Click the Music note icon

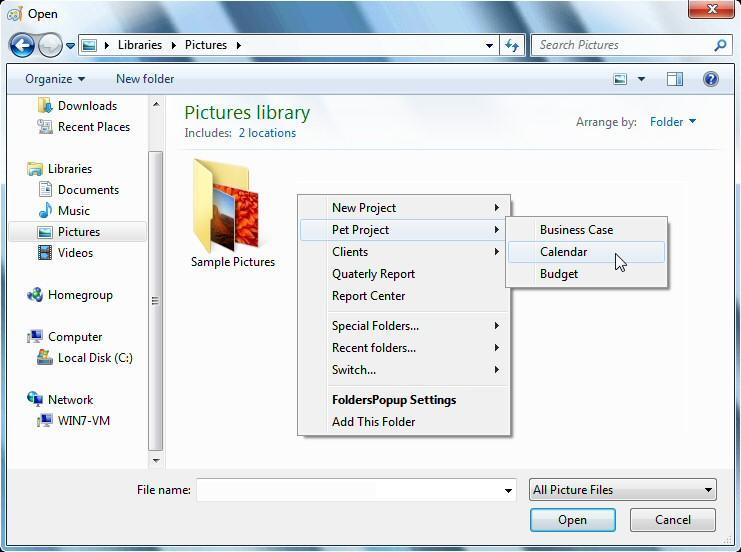45,210
